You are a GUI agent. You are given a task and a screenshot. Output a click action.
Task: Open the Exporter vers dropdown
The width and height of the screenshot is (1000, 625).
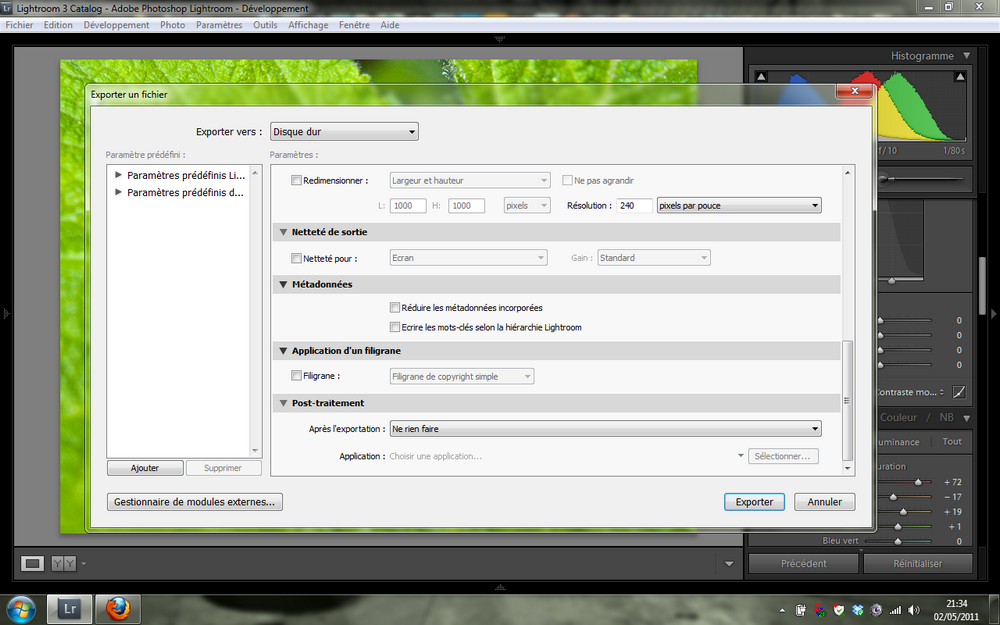[344, 132]
